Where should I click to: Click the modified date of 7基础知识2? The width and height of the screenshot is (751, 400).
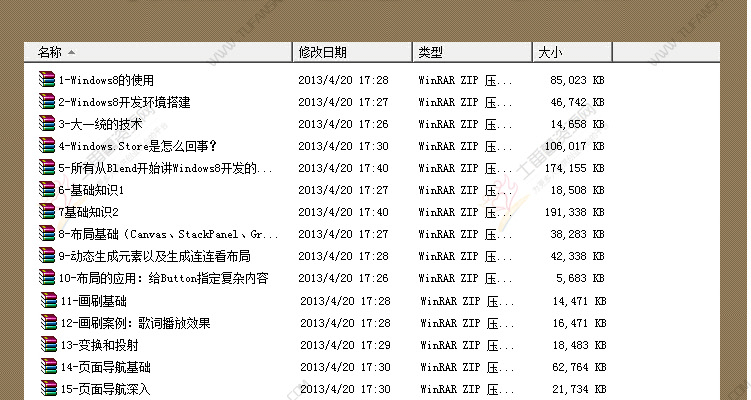click(x=343, y=212)
